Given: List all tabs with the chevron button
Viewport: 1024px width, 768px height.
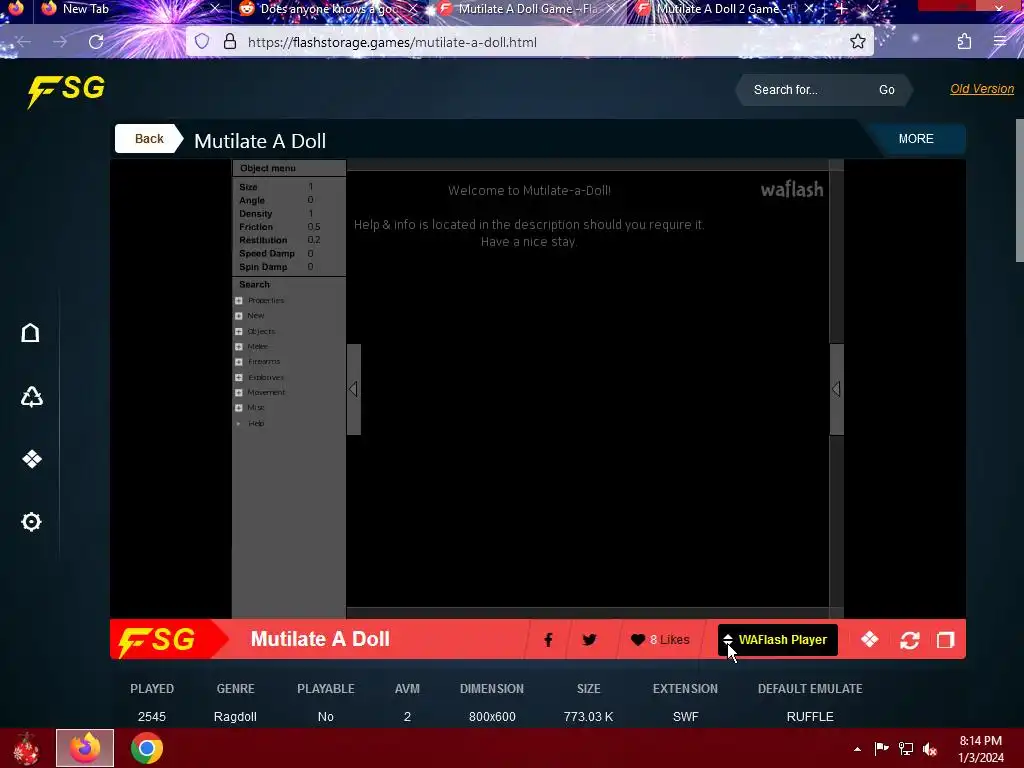Looking at the screenshot, I should pyautogui.click(x=872, y=8).
